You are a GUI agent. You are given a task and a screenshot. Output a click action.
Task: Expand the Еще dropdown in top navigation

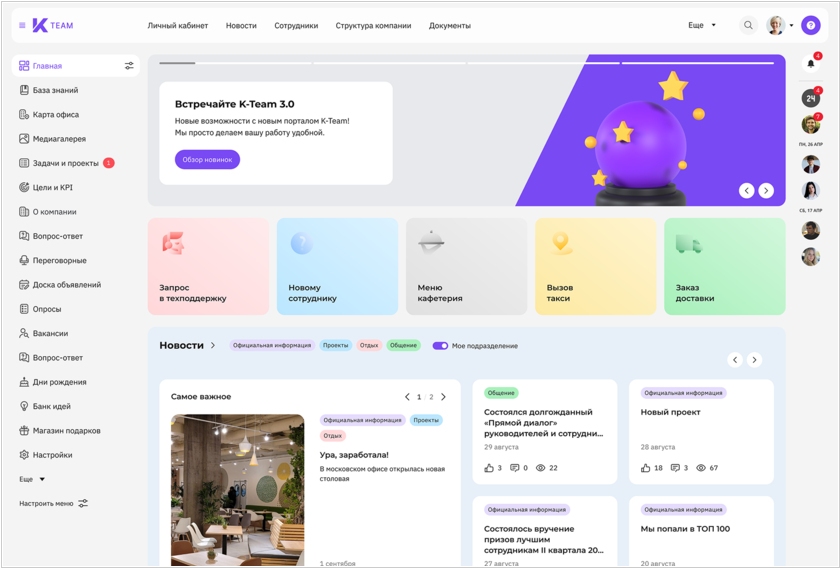pos(703,25)
